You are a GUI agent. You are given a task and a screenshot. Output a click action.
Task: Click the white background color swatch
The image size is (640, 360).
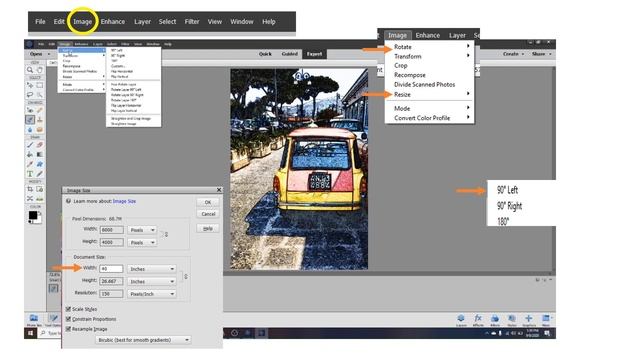click(38, 220)
